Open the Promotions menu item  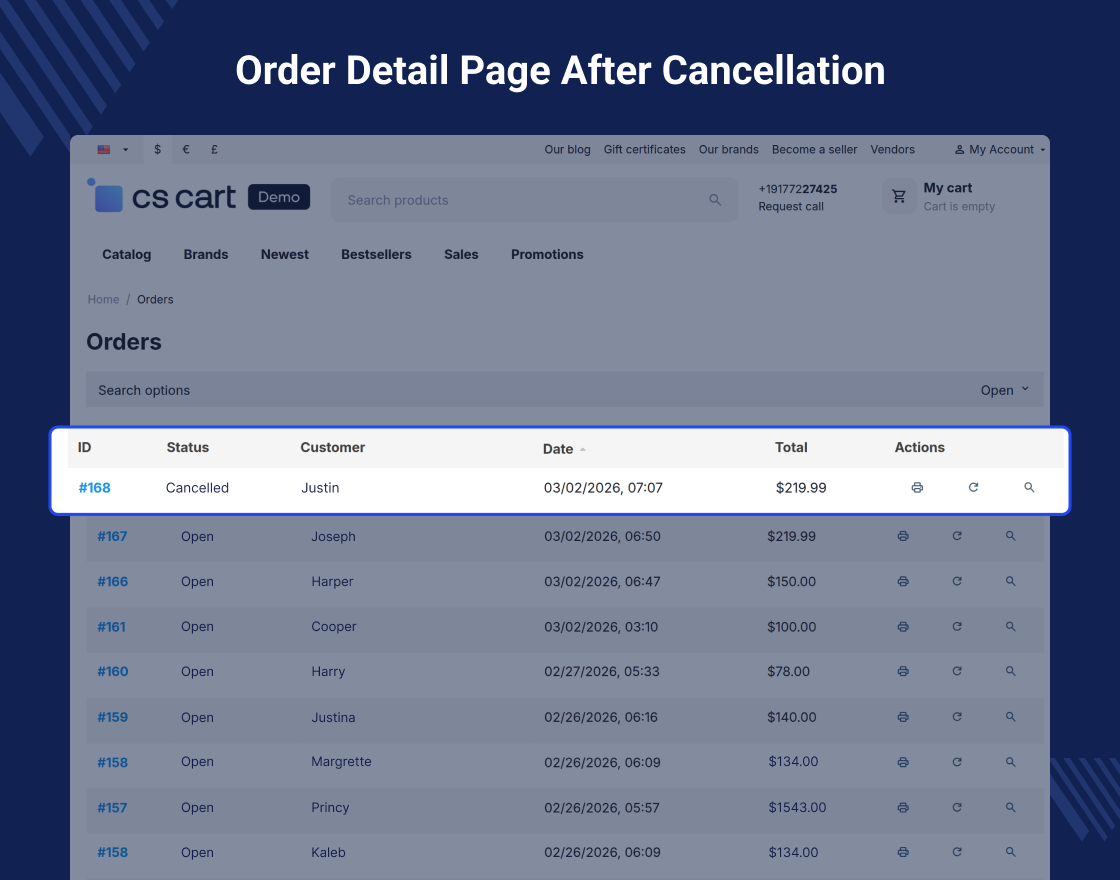point(547,254)
